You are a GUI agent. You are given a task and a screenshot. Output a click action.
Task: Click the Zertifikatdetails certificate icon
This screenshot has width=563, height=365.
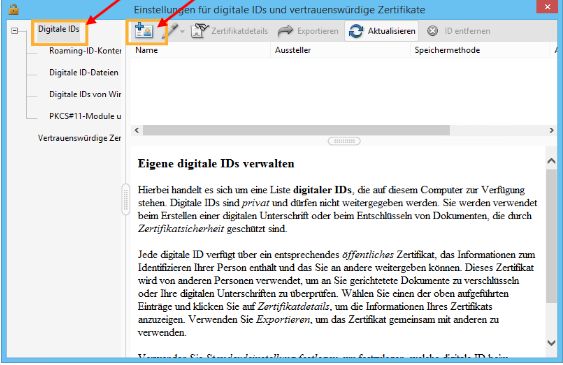(x=199, y=31)
